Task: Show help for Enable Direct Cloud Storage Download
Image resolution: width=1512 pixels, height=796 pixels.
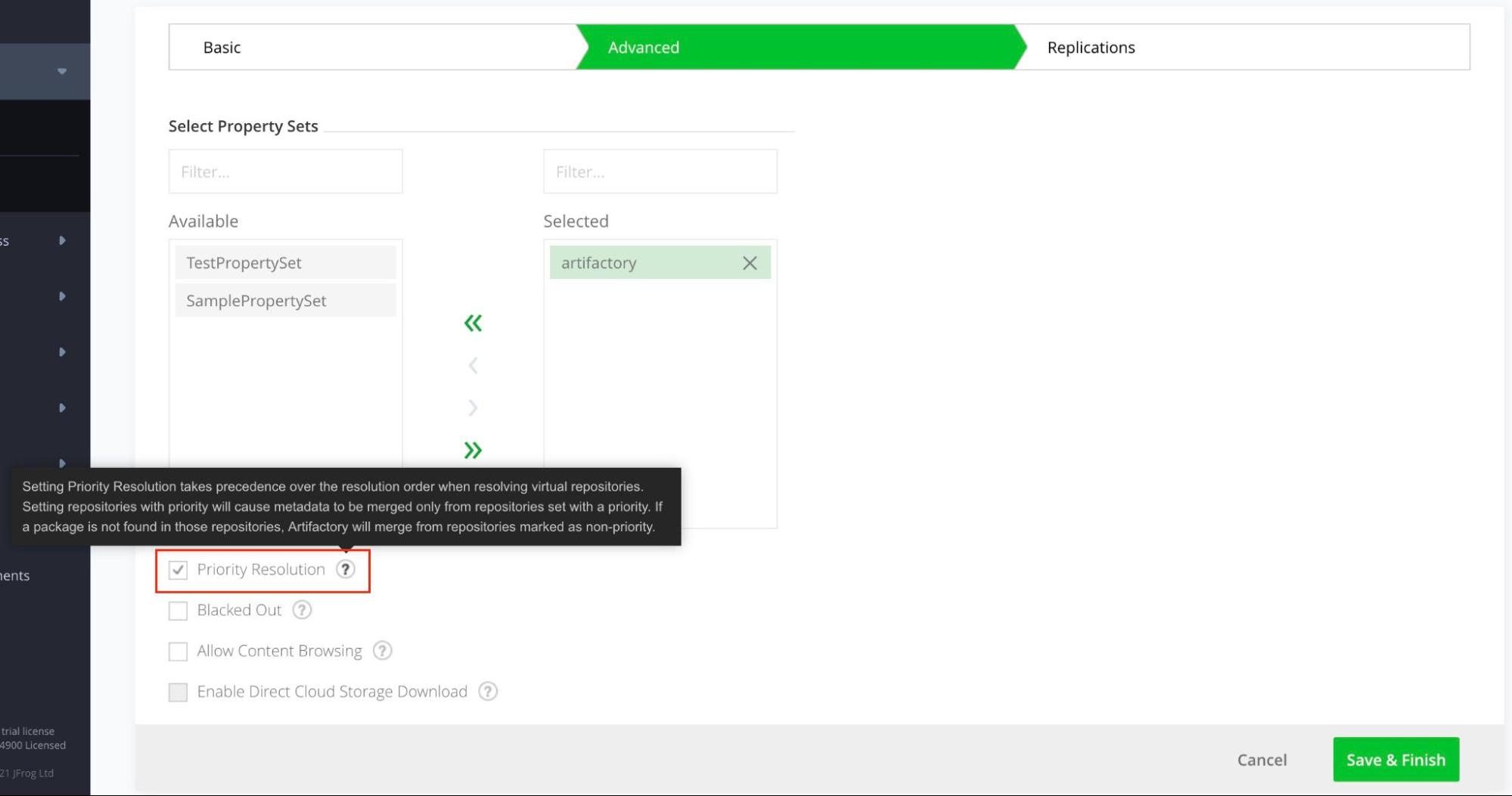Action: (488, 692)
